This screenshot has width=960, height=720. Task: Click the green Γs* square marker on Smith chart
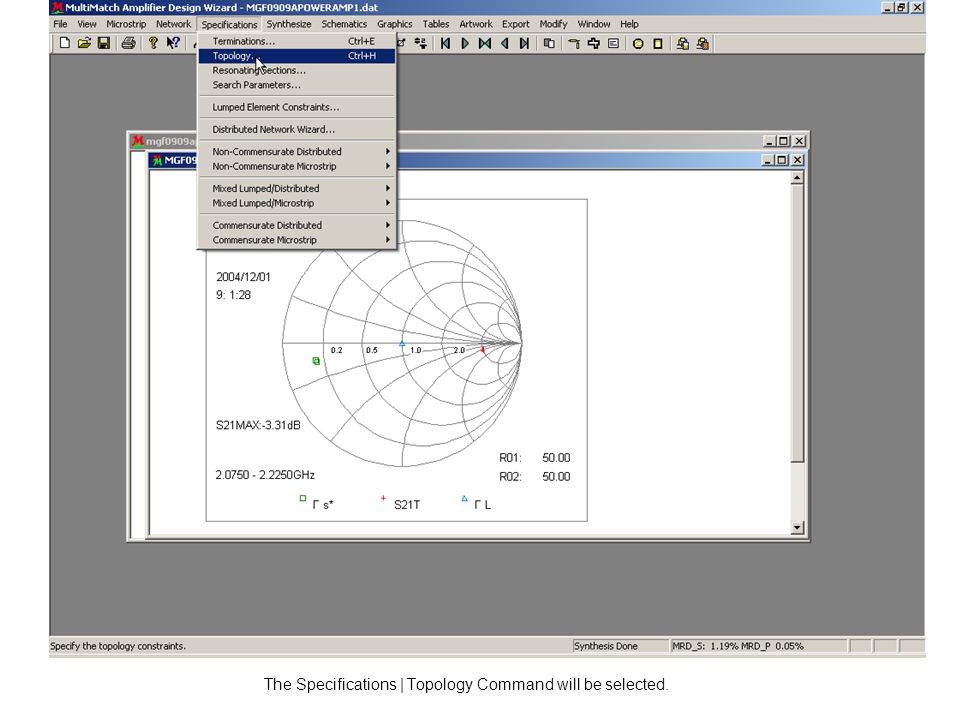[x=316, y=361]
